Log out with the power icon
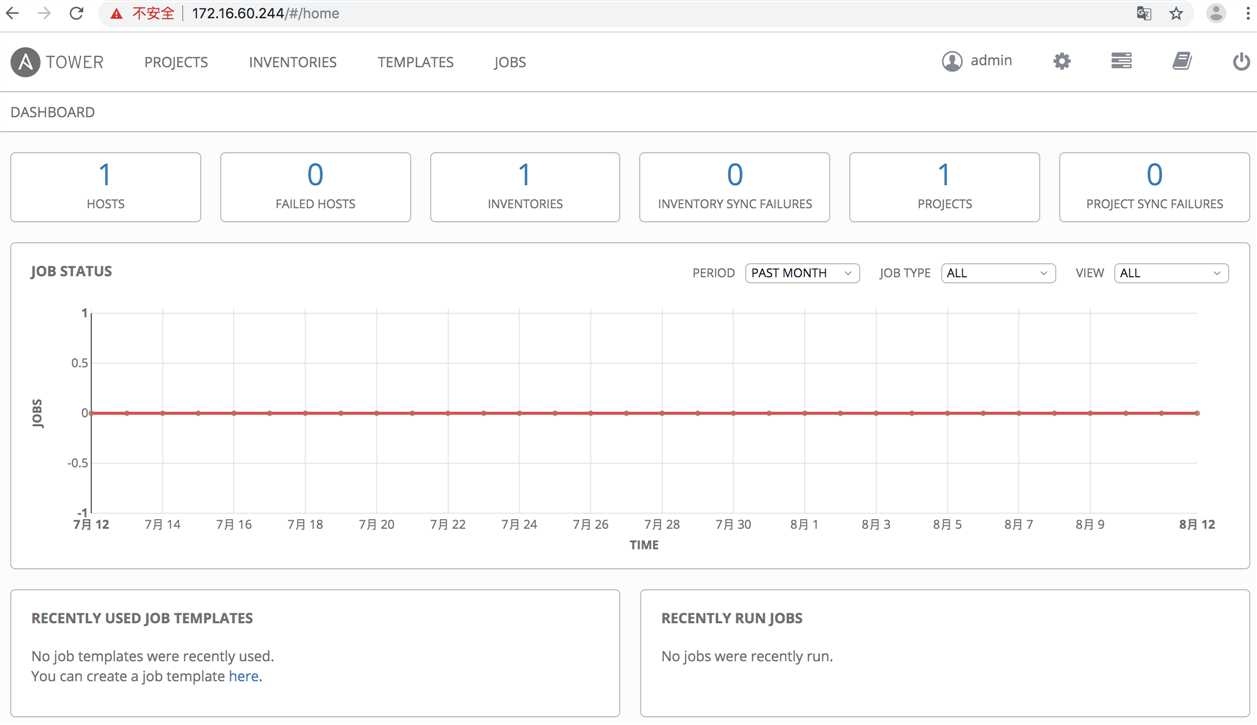Viewport: 1257px width, 725px height. 1241,61
